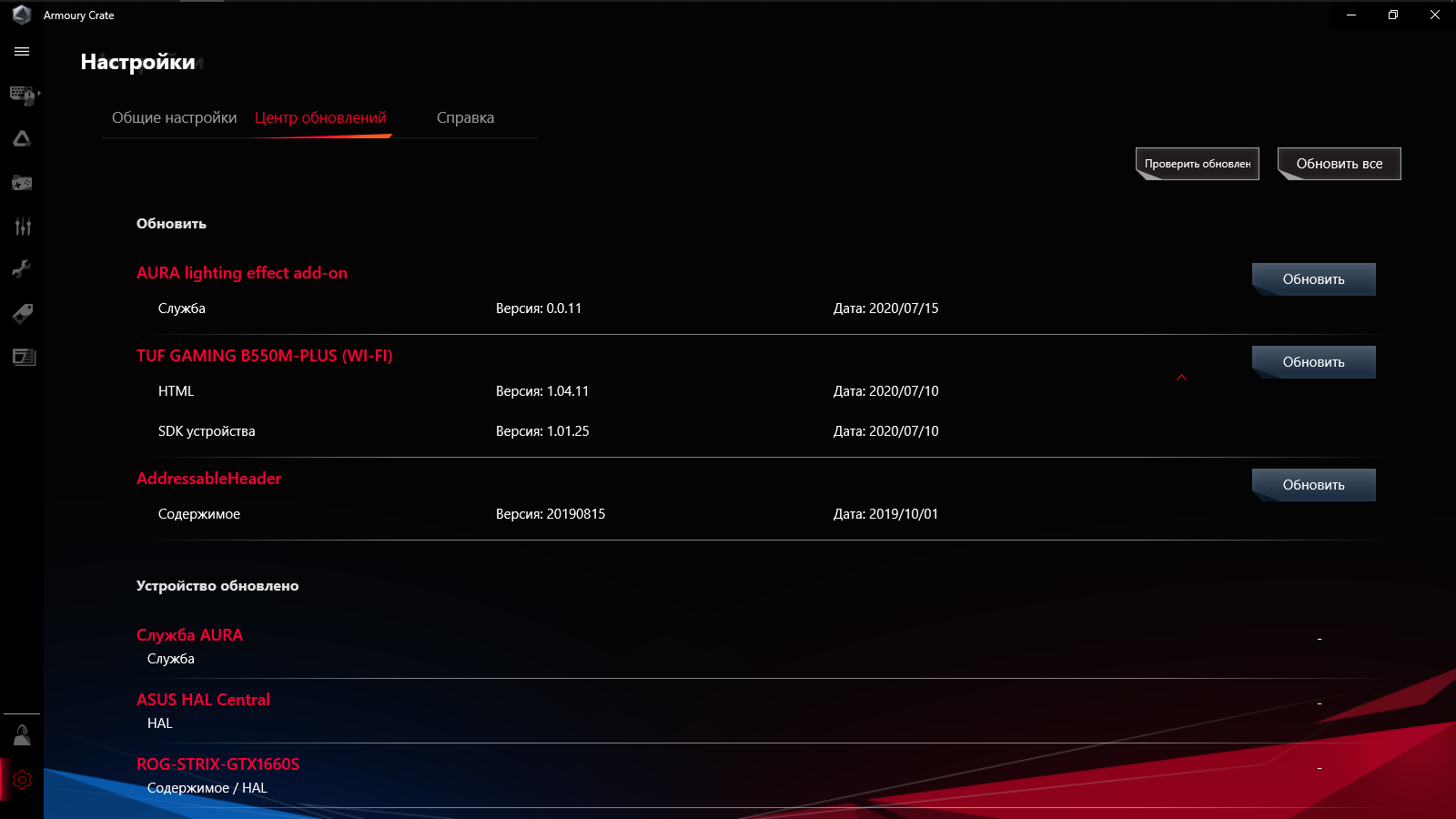Click the Armoury Crate logo icon

coord(22,15)
